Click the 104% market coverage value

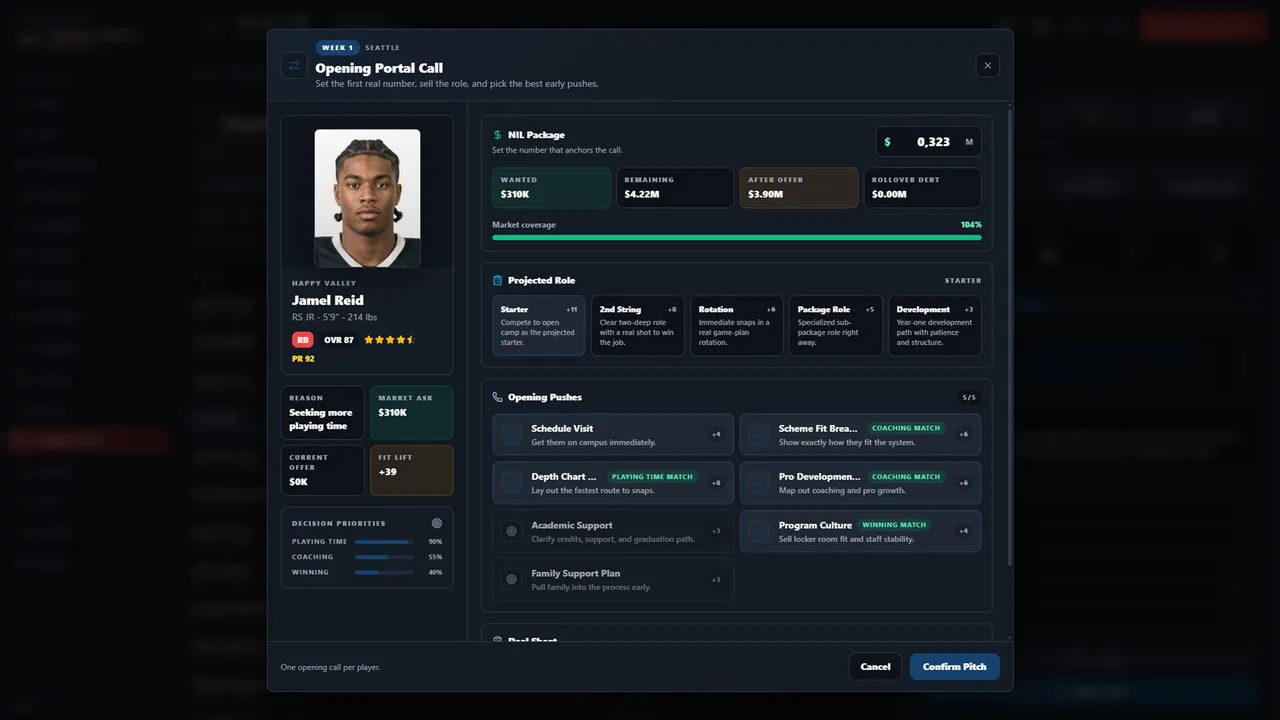(971, 225)
